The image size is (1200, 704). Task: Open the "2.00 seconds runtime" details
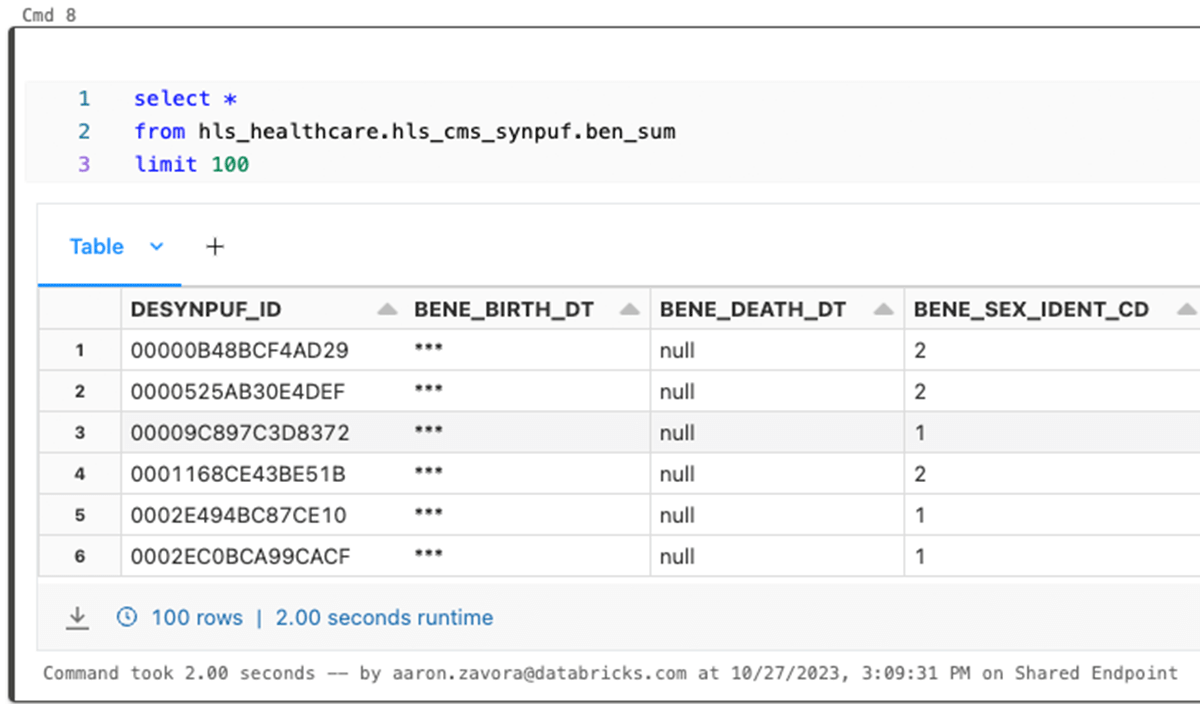384,618
